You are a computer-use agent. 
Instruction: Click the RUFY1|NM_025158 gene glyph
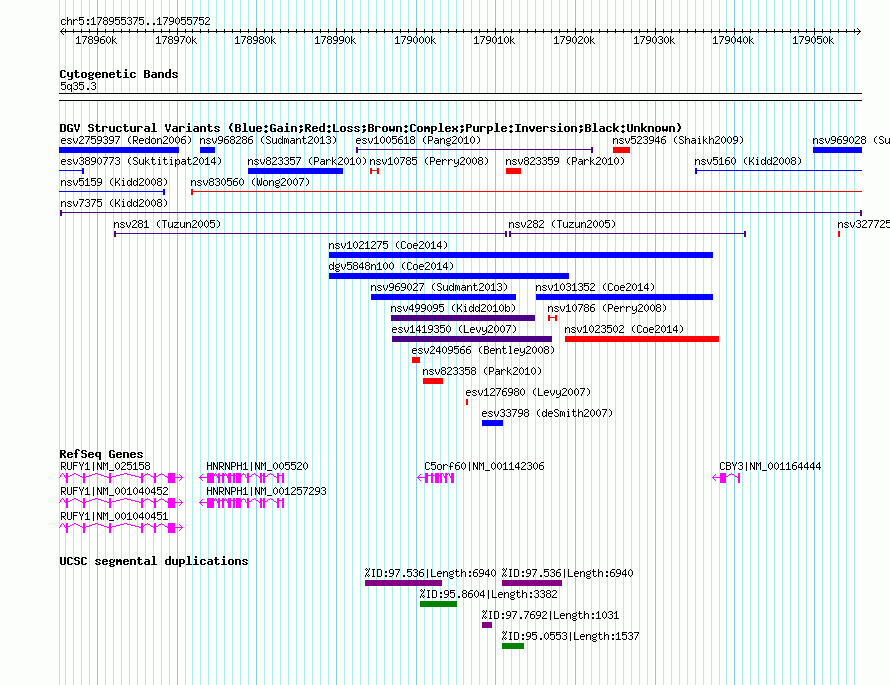coord(121,478)
